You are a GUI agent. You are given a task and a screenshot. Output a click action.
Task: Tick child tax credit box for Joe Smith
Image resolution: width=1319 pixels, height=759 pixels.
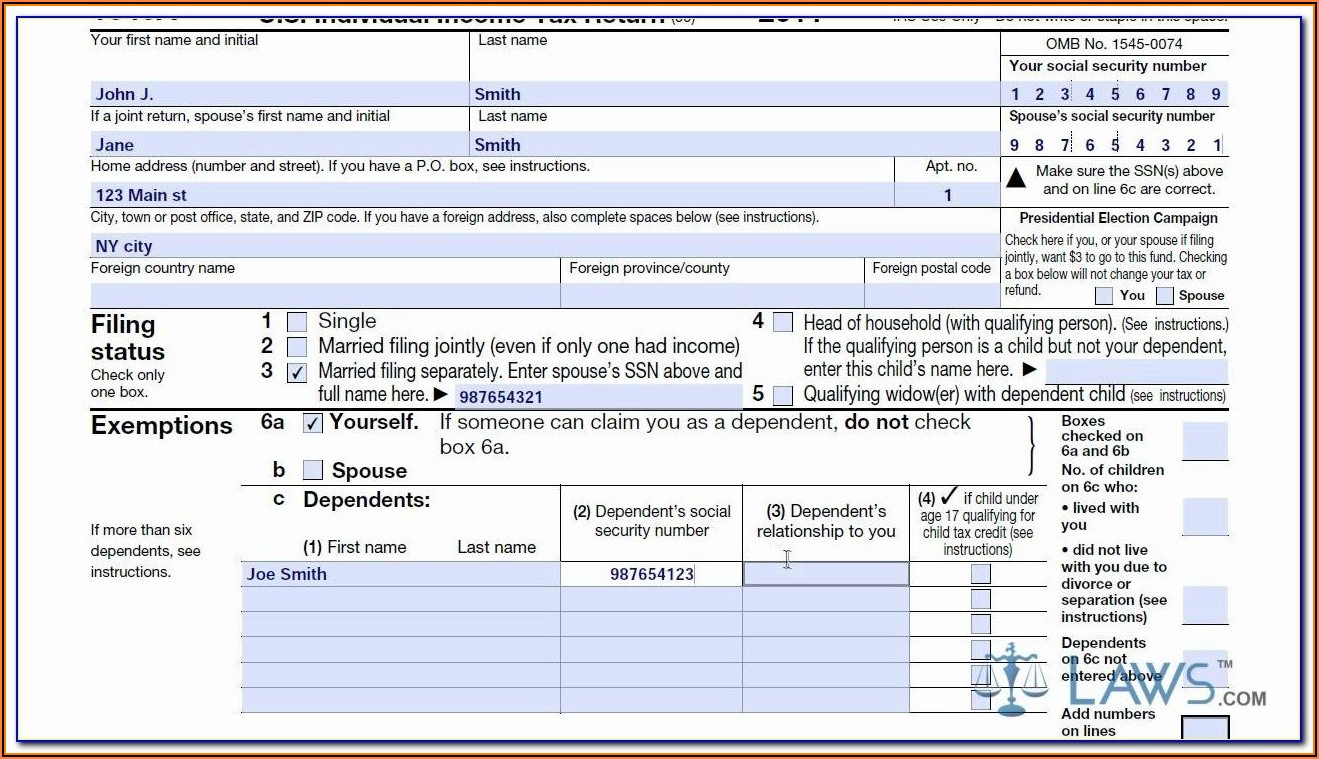981,574
